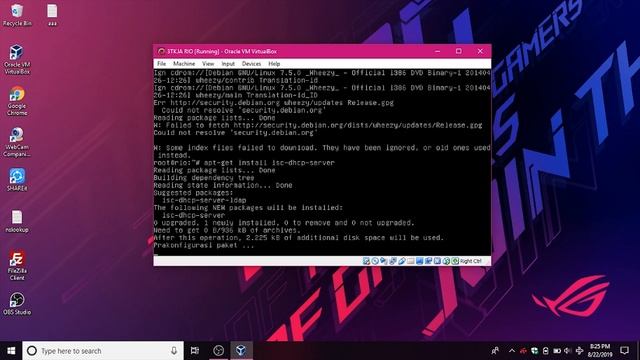Click the virtualization features indicator in status bar

click(x=437, y=261)
